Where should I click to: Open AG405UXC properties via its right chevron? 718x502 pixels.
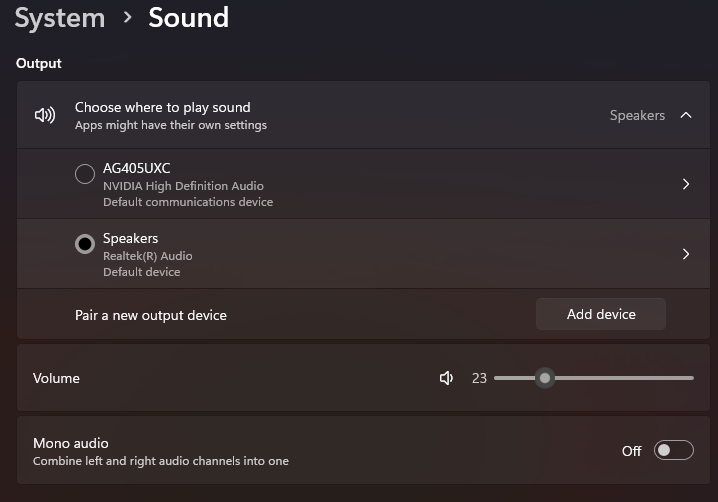[x=686, y=184]
